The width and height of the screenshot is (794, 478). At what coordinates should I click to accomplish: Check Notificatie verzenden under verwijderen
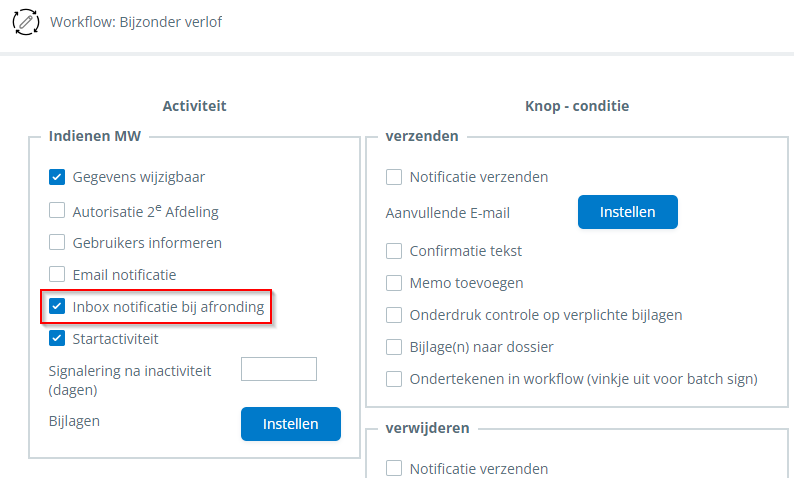(394, 468)
